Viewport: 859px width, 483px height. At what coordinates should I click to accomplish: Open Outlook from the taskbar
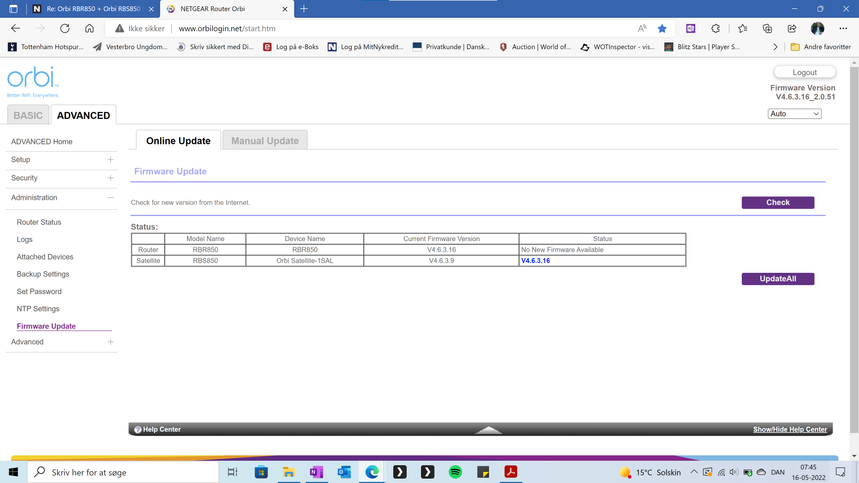click(x=344, y=472)
